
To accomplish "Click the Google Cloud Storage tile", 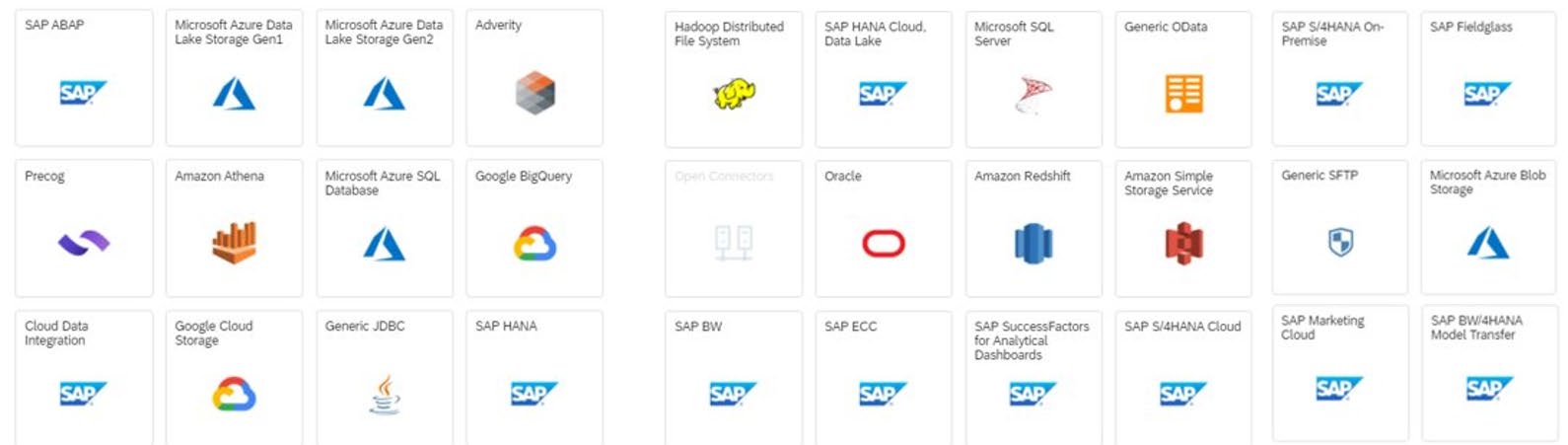I will point(234,377).
